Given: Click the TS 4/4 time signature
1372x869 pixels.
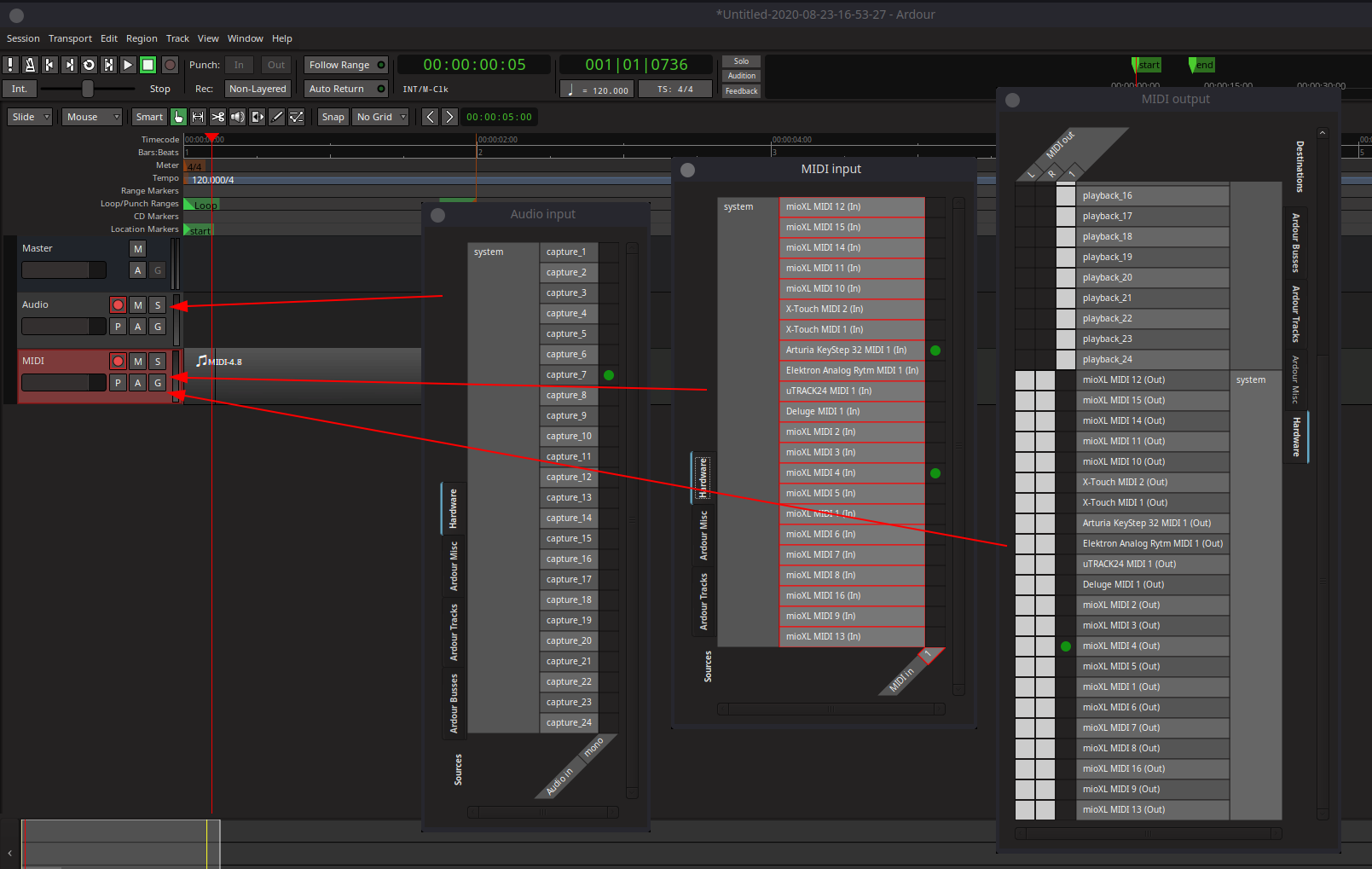Looking at the screenshot, I should point(674,89).
